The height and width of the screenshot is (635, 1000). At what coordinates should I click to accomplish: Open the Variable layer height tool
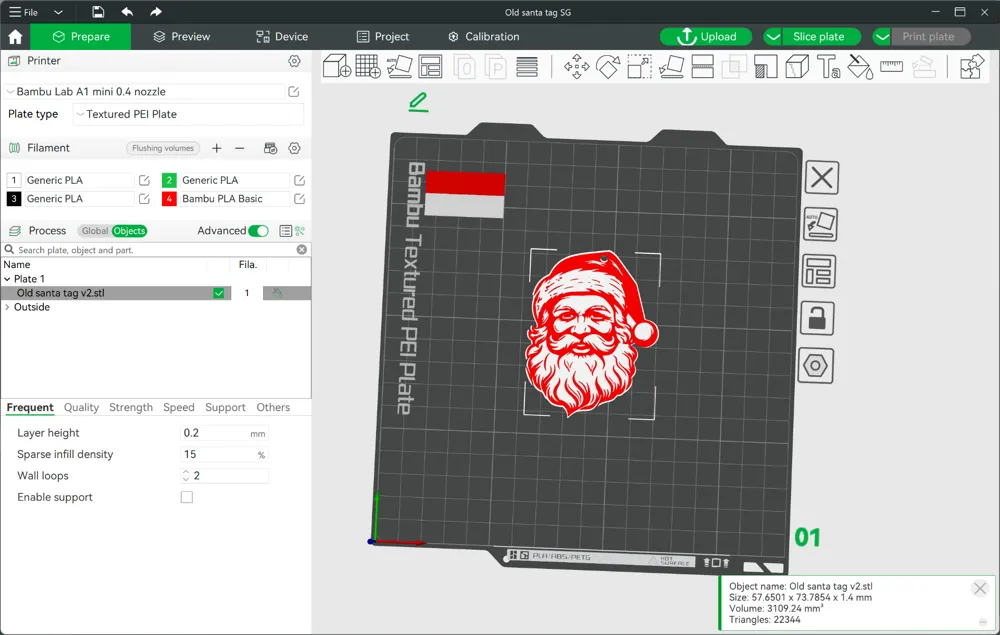[527, 66]
